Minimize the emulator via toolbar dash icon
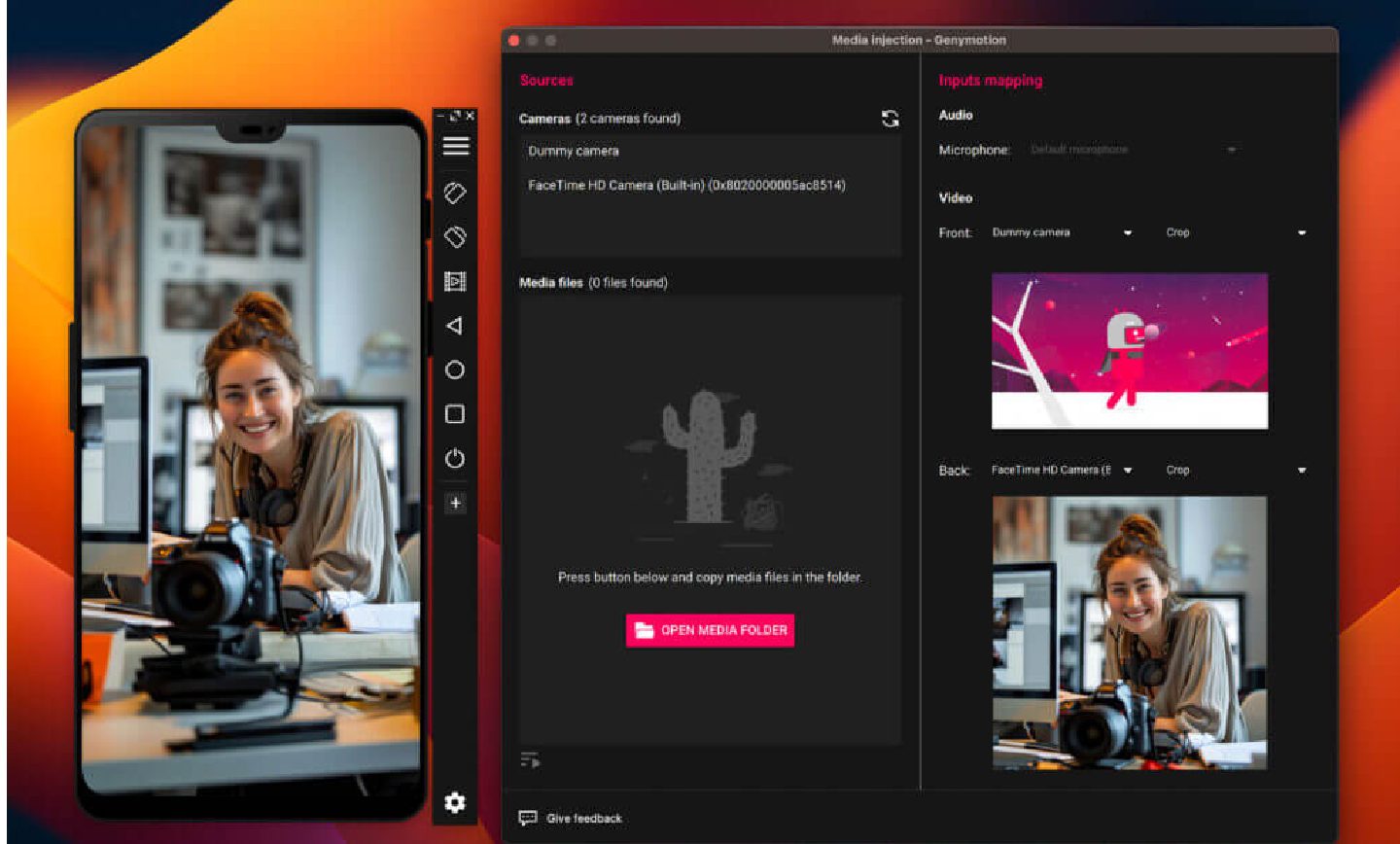The width and height of the screenshot is (1400, 844). click(x=440, y=116)
